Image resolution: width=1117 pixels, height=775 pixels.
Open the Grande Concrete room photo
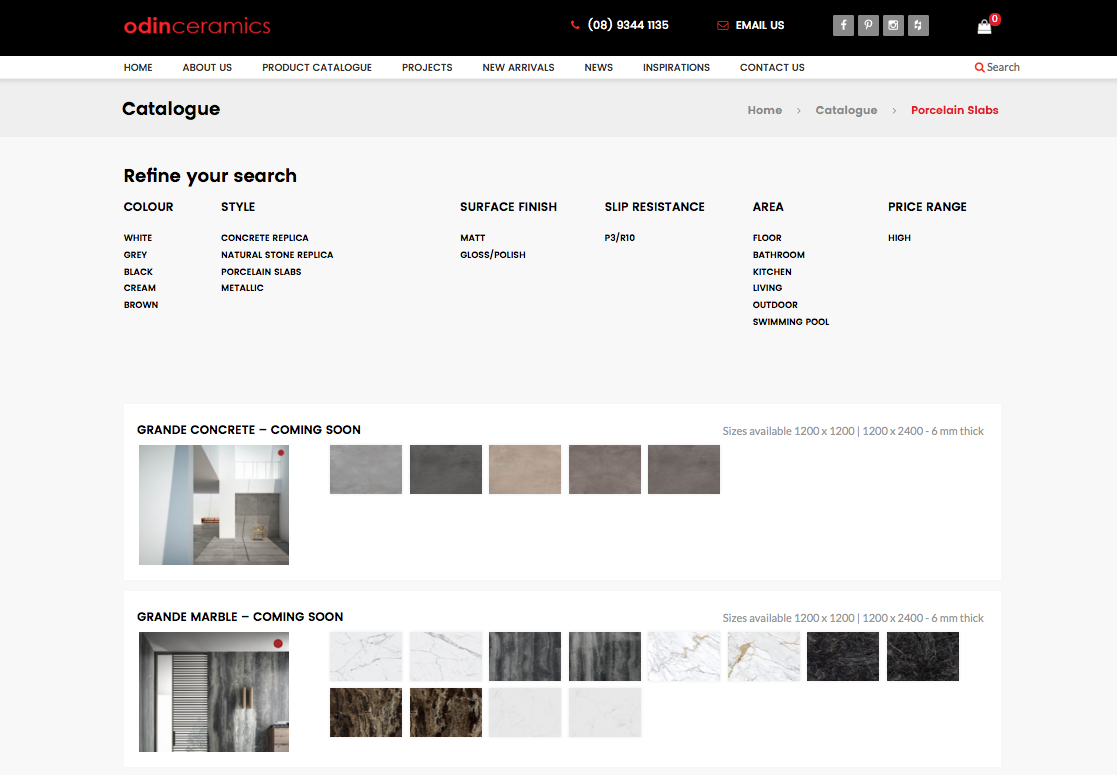[214, 505]
